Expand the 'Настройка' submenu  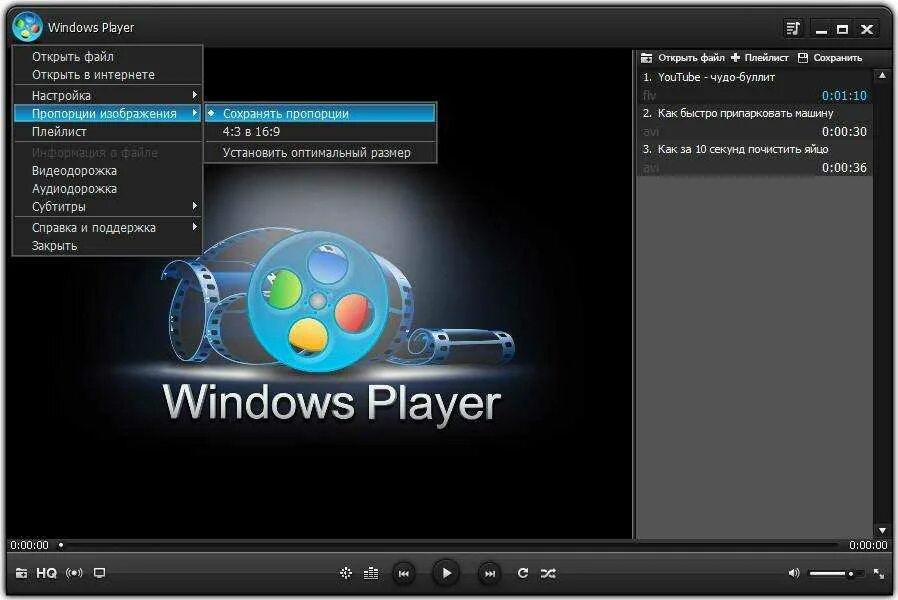60,95
